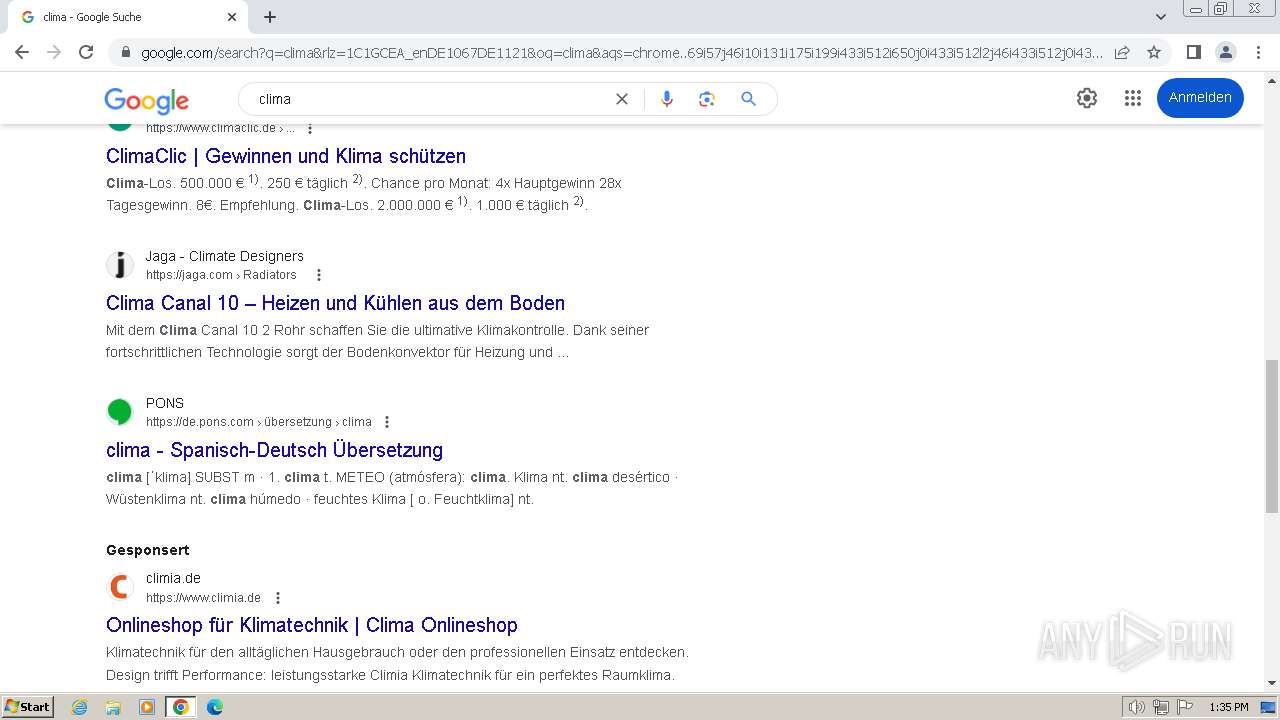Open more options for climaclic.de result
1280x720 pixels.
[310, 128]
